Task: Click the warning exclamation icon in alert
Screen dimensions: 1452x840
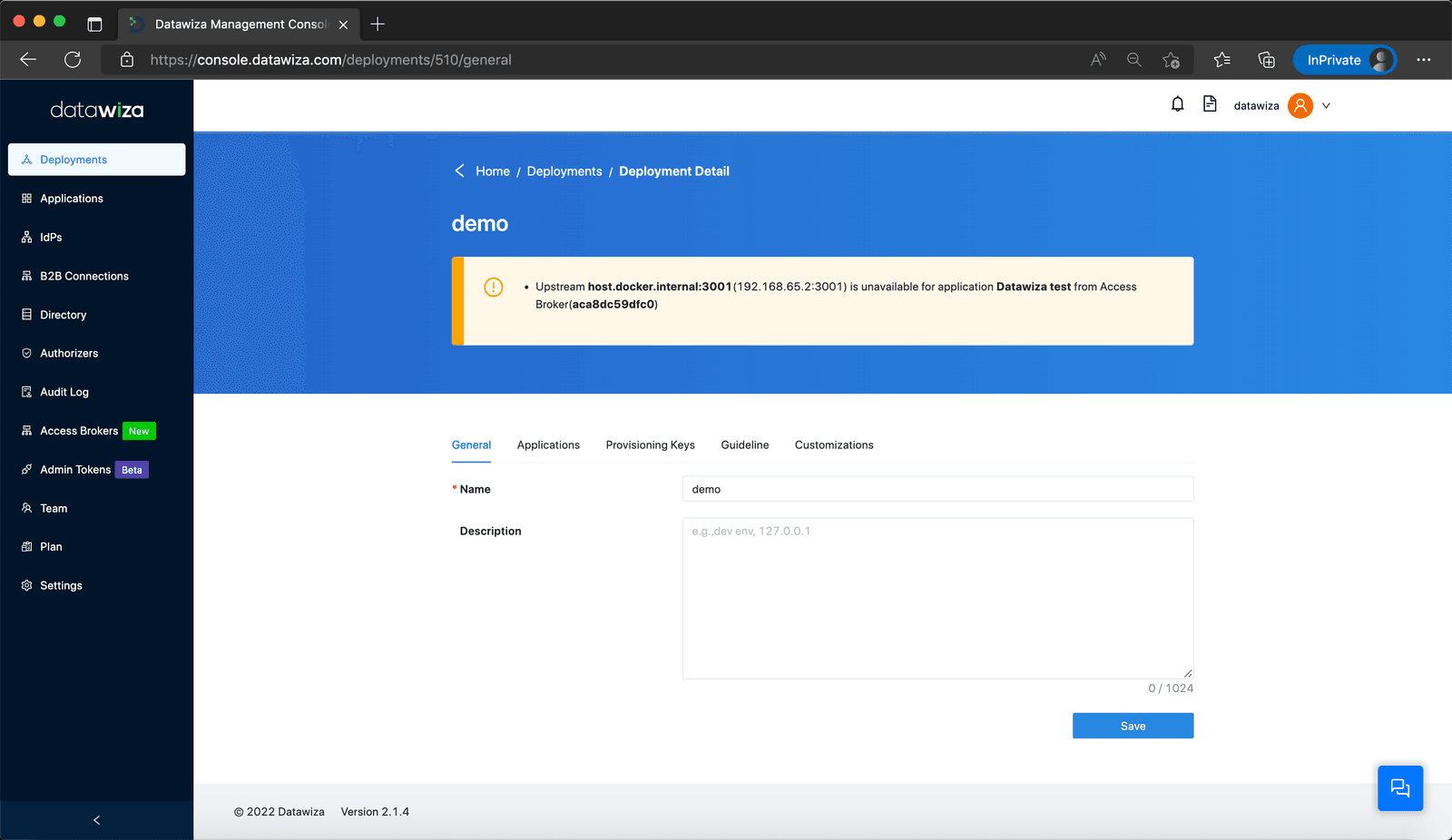Action: pyautogui.click(x=494, y=288)
